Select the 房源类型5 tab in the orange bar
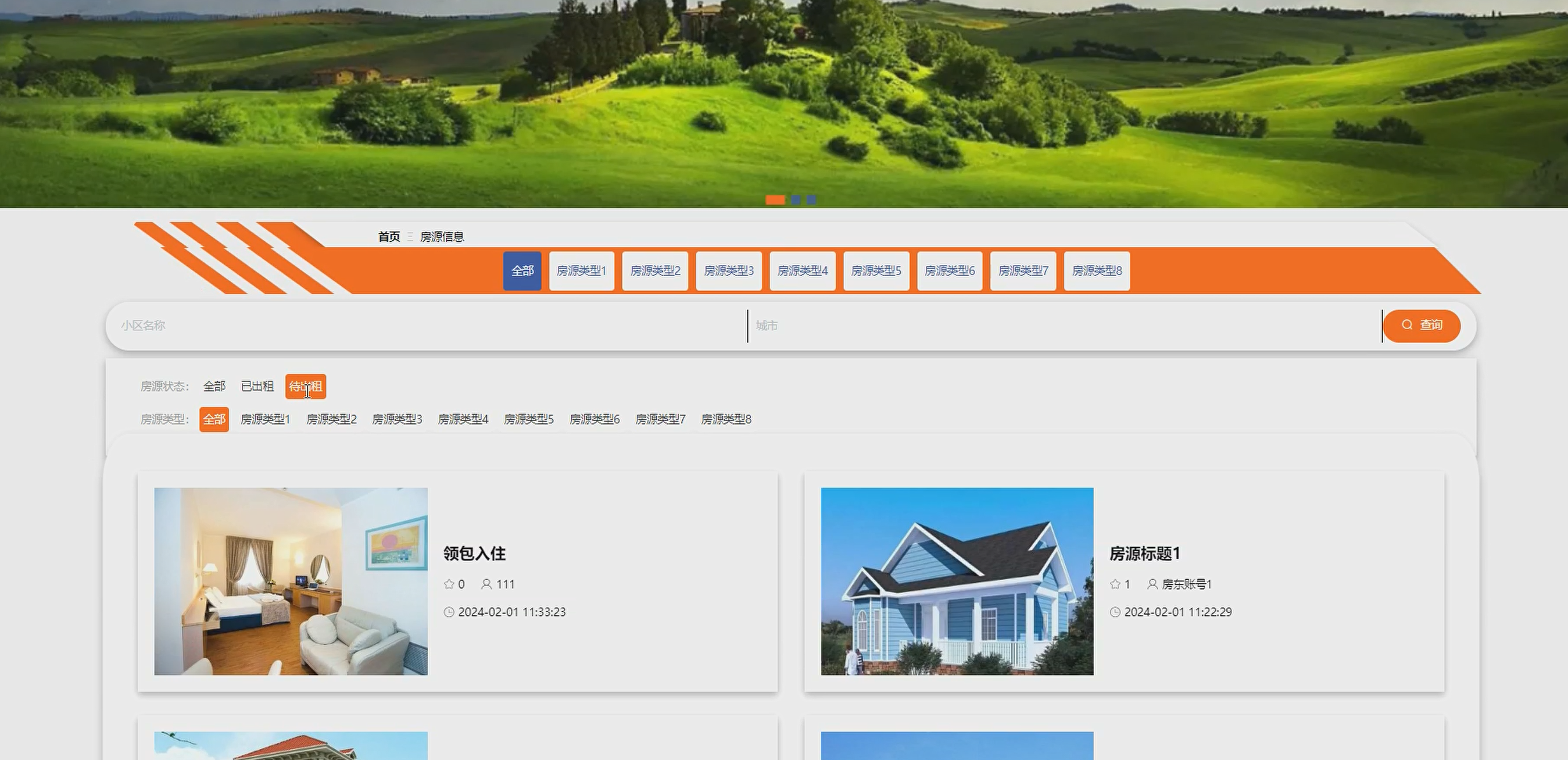The height and width of the screenshot is (760, 1568). coord(876,271)
